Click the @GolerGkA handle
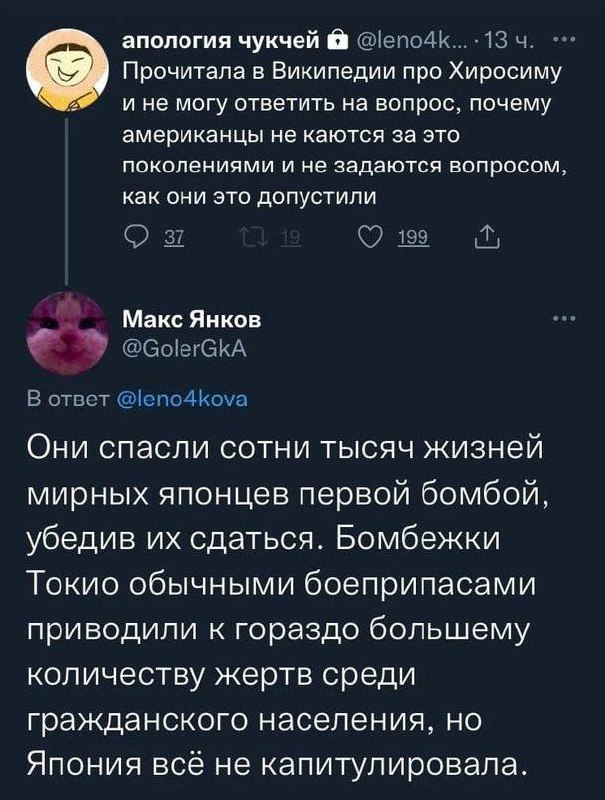 pos(182,346)
